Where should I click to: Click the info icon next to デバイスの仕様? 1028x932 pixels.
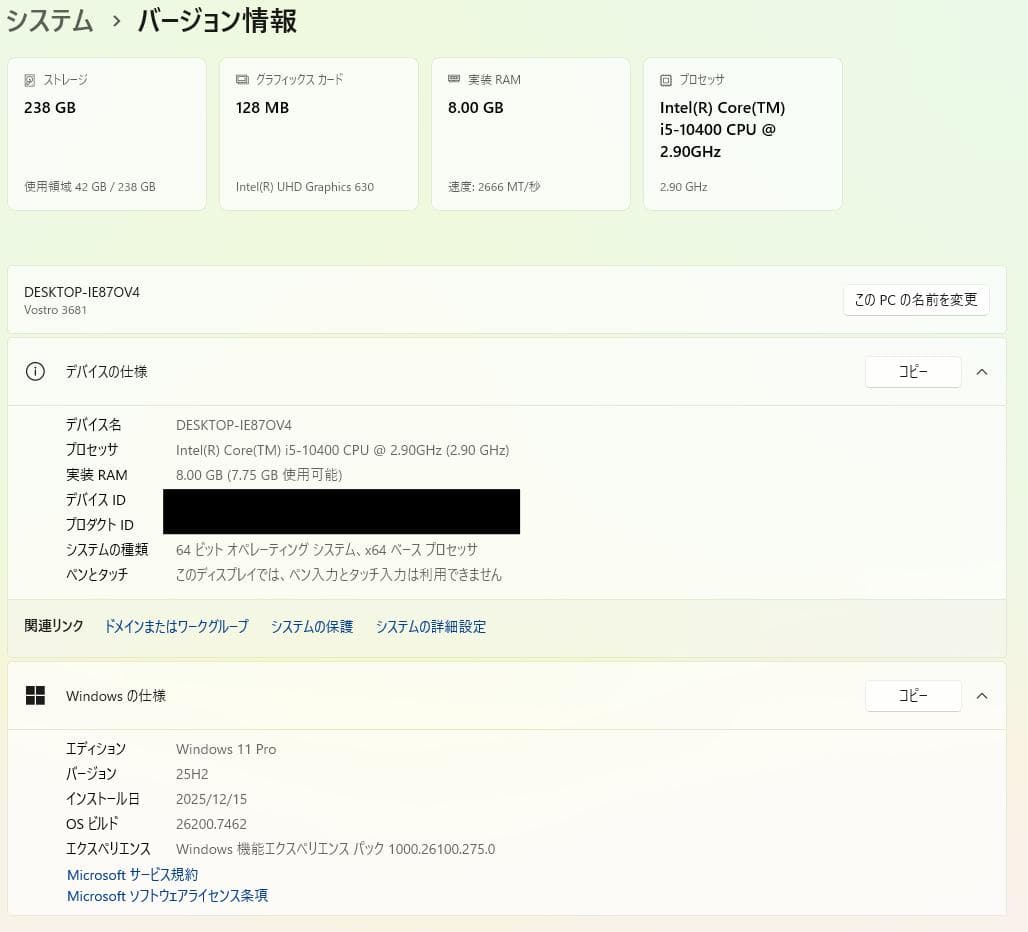[x=35, y=371]
